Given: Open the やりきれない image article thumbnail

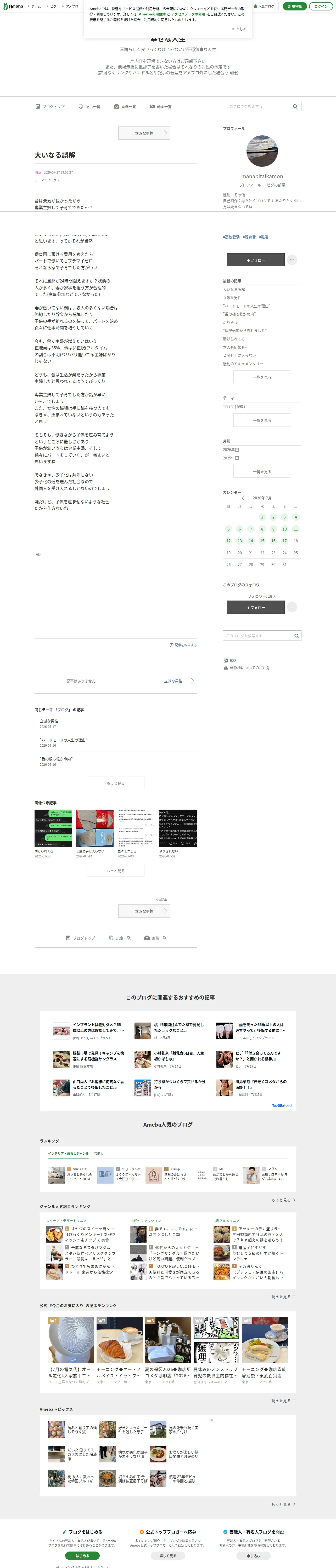Looking at the screenshot, I should [x=177, y=828].
